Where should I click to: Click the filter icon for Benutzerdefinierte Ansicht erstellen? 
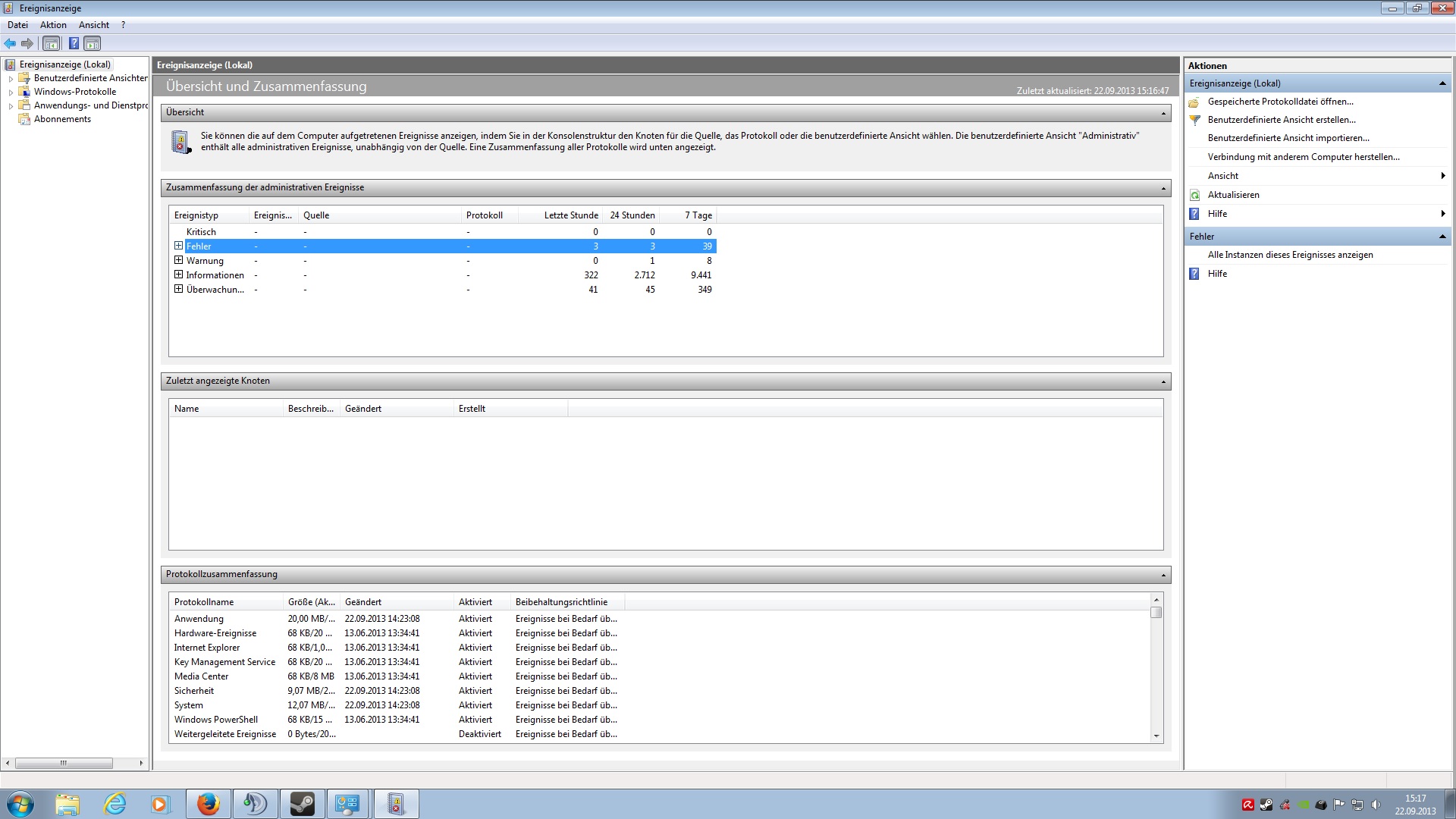pyautogui.click(x=1195, y=120)
